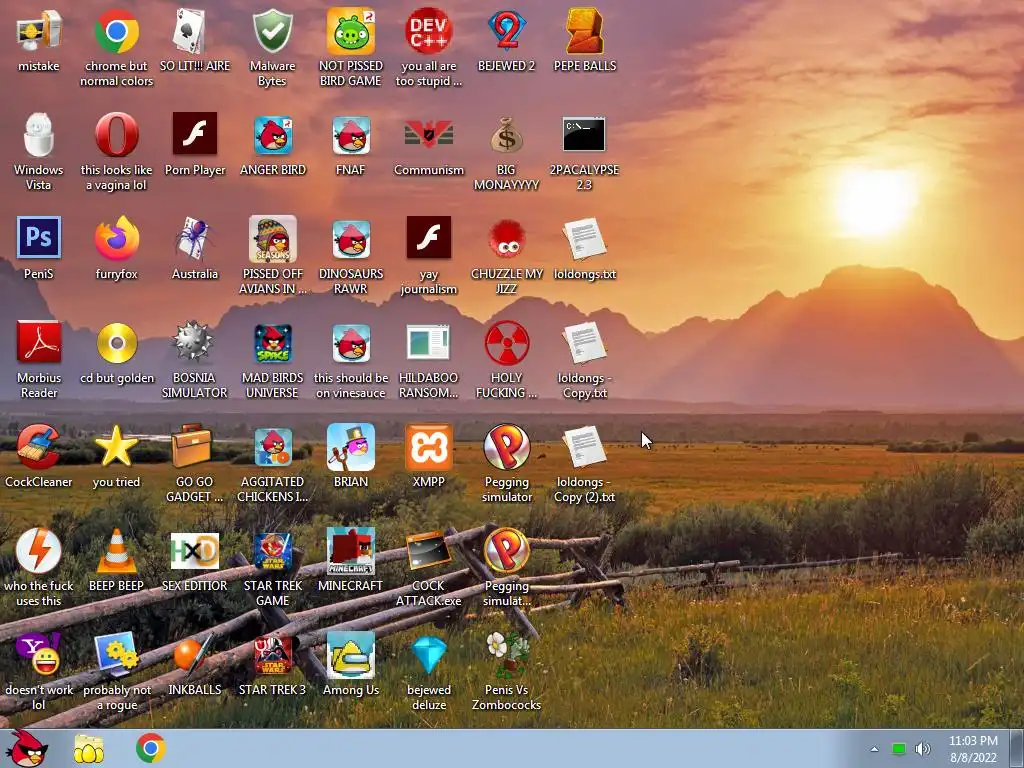This screenshot has height=768, width=1024.
Task: Open the CCleaner brush desktop icon
Action: [39, 447]
